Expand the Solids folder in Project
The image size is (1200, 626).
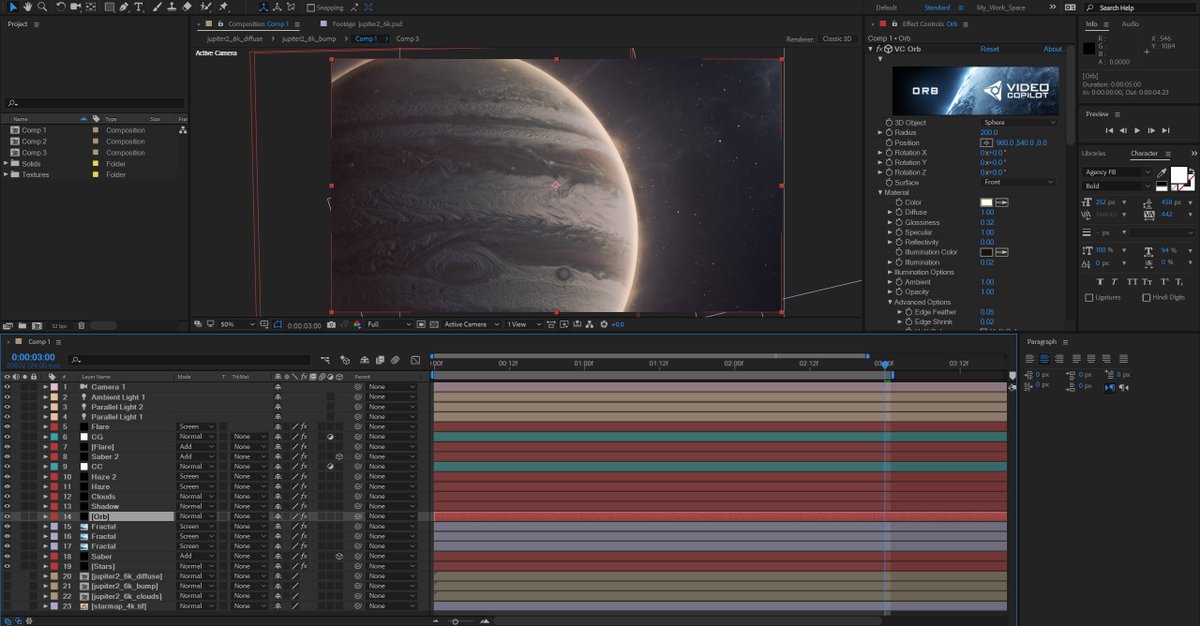(x=6, y=163)
